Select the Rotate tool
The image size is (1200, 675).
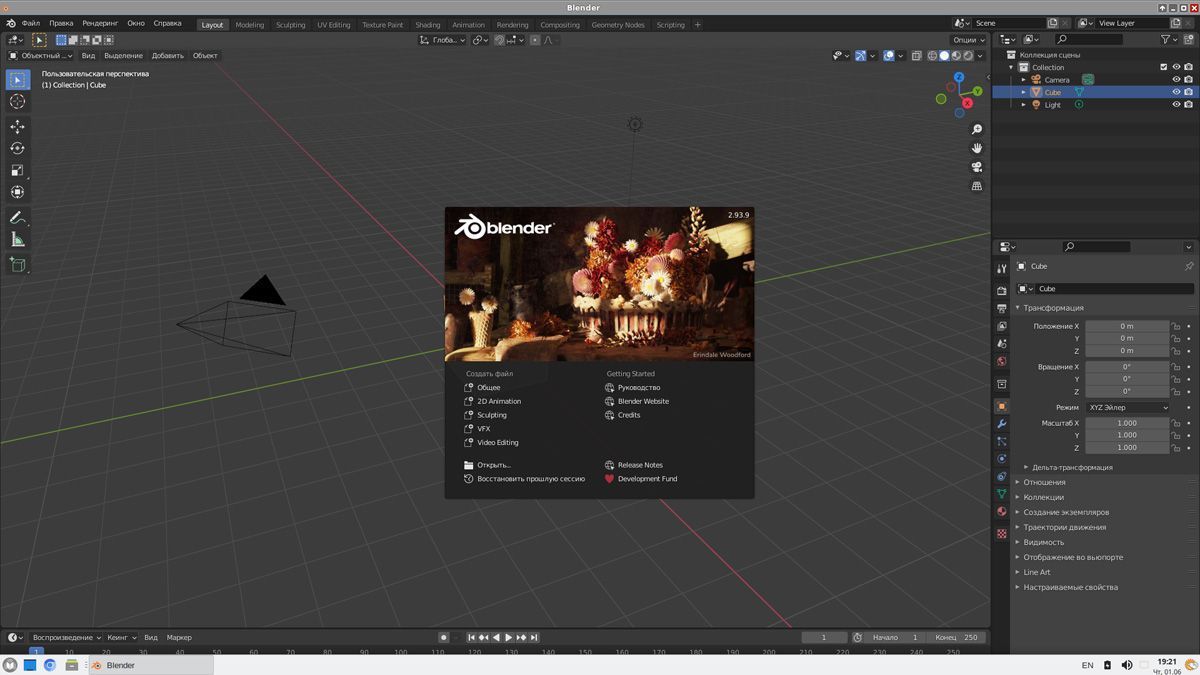click(x=17, y=148)
